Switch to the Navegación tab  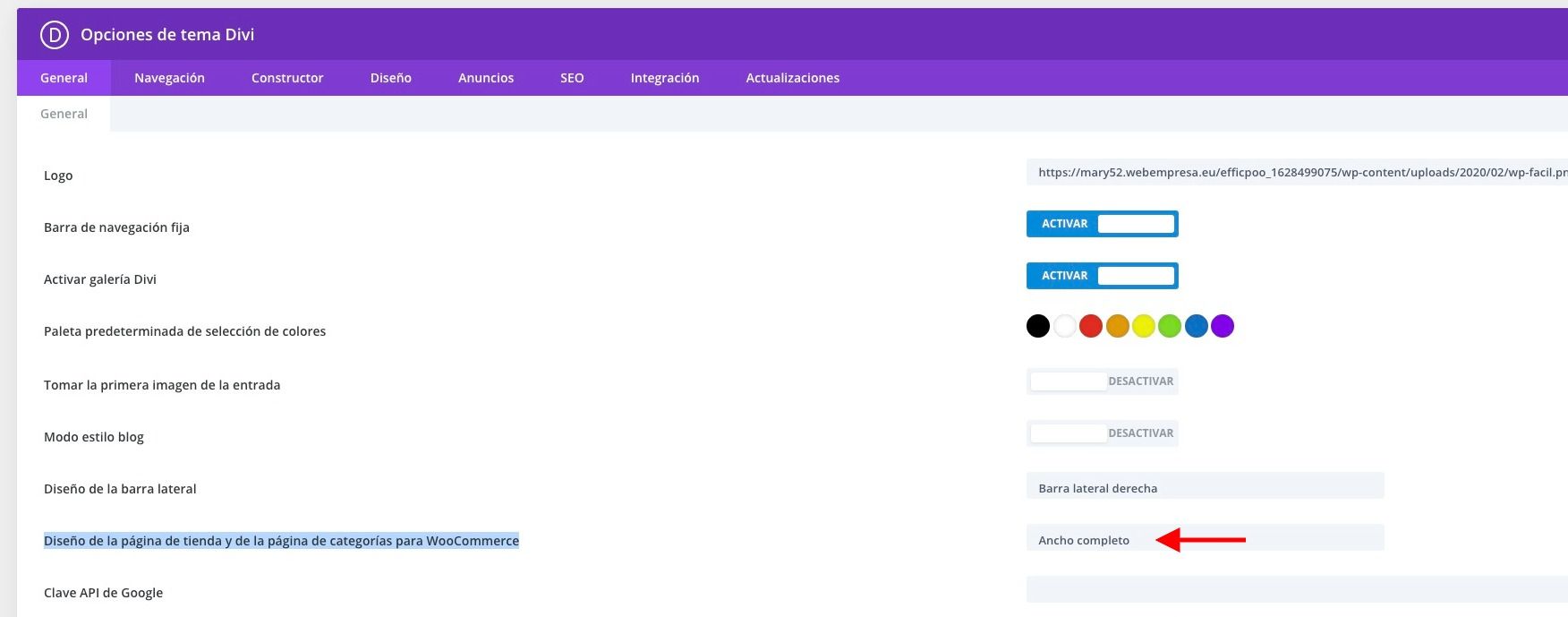tap(169, 78)
